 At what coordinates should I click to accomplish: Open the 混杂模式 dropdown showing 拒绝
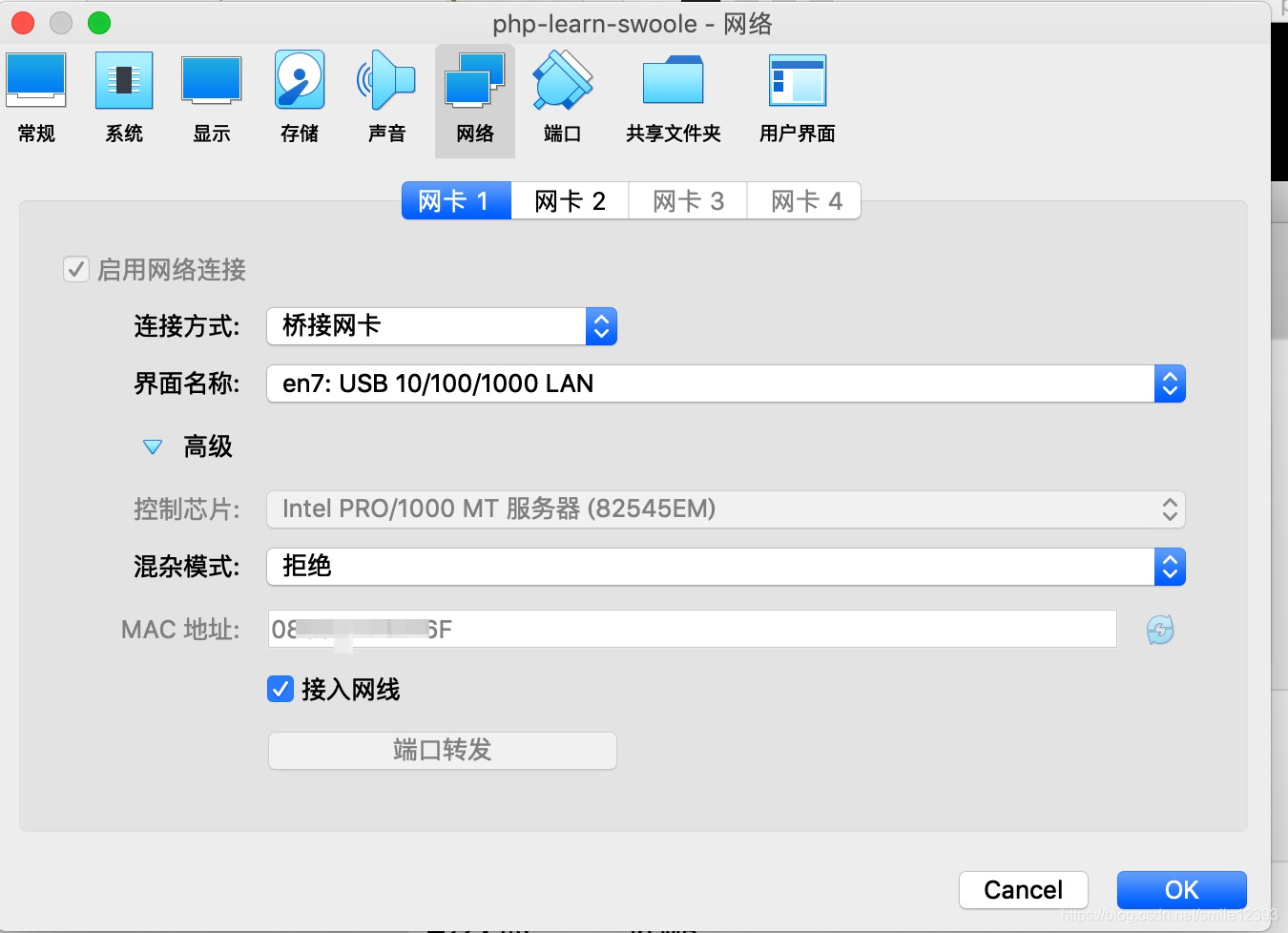[1169, 567]
